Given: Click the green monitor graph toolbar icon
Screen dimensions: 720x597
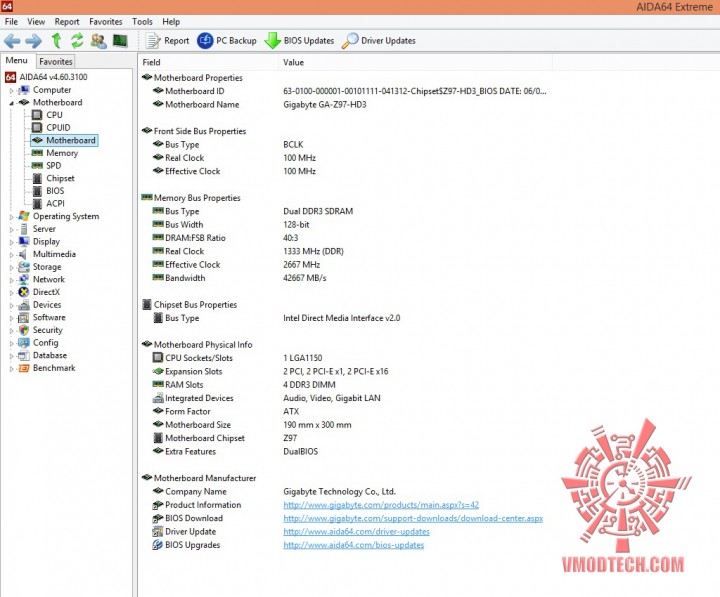Looking at the screenshot, I should pos(120,40).
